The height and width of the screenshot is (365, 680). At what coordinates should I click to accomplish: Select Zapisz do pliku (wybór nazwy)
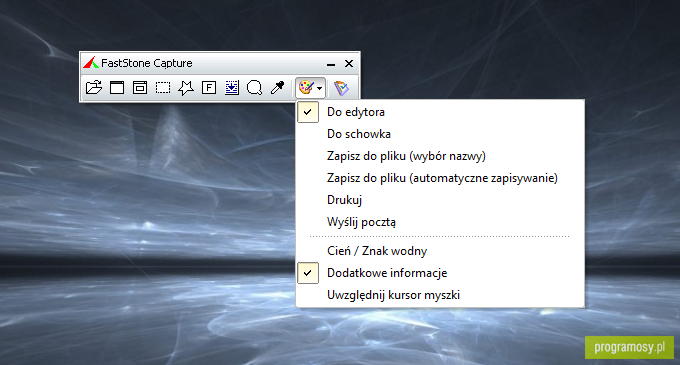tap(440, 156)
